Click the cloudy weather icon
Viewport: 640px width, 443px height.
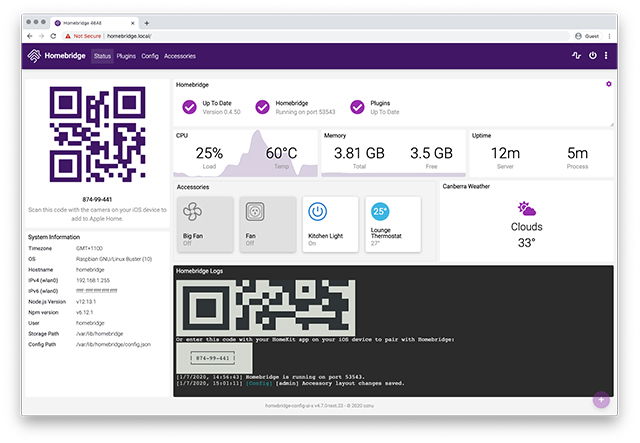(x=527, y=208)
